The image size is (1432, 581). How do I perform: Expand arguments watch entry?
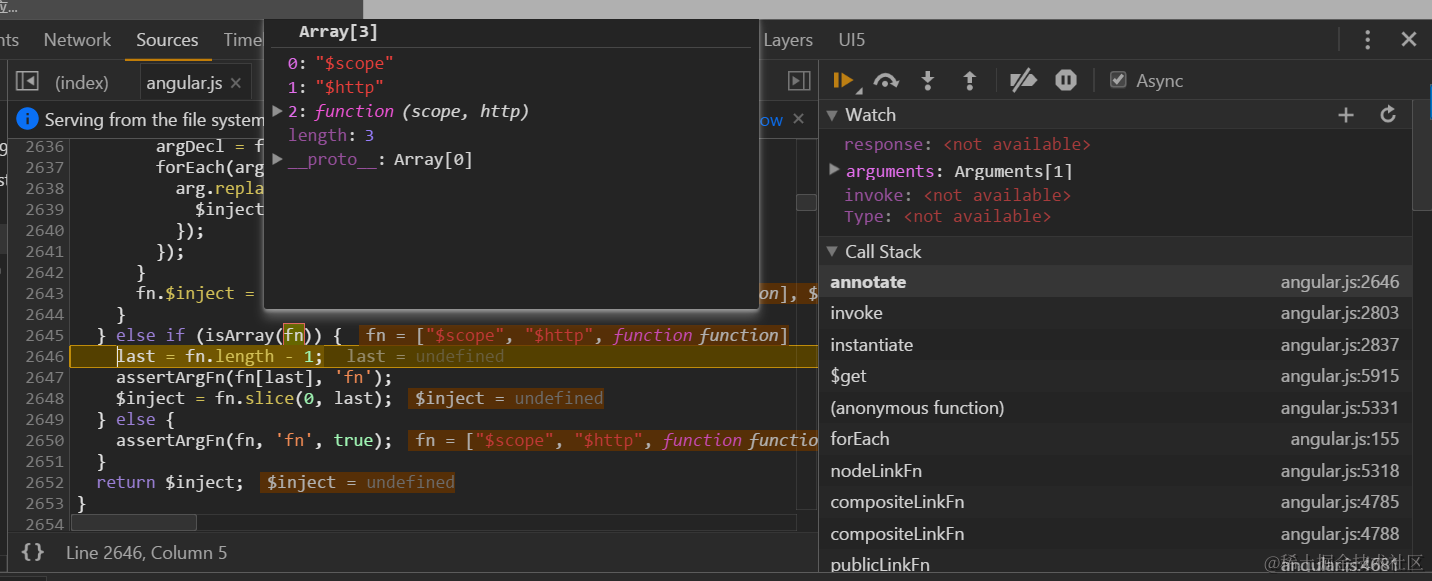coord(835,170)
